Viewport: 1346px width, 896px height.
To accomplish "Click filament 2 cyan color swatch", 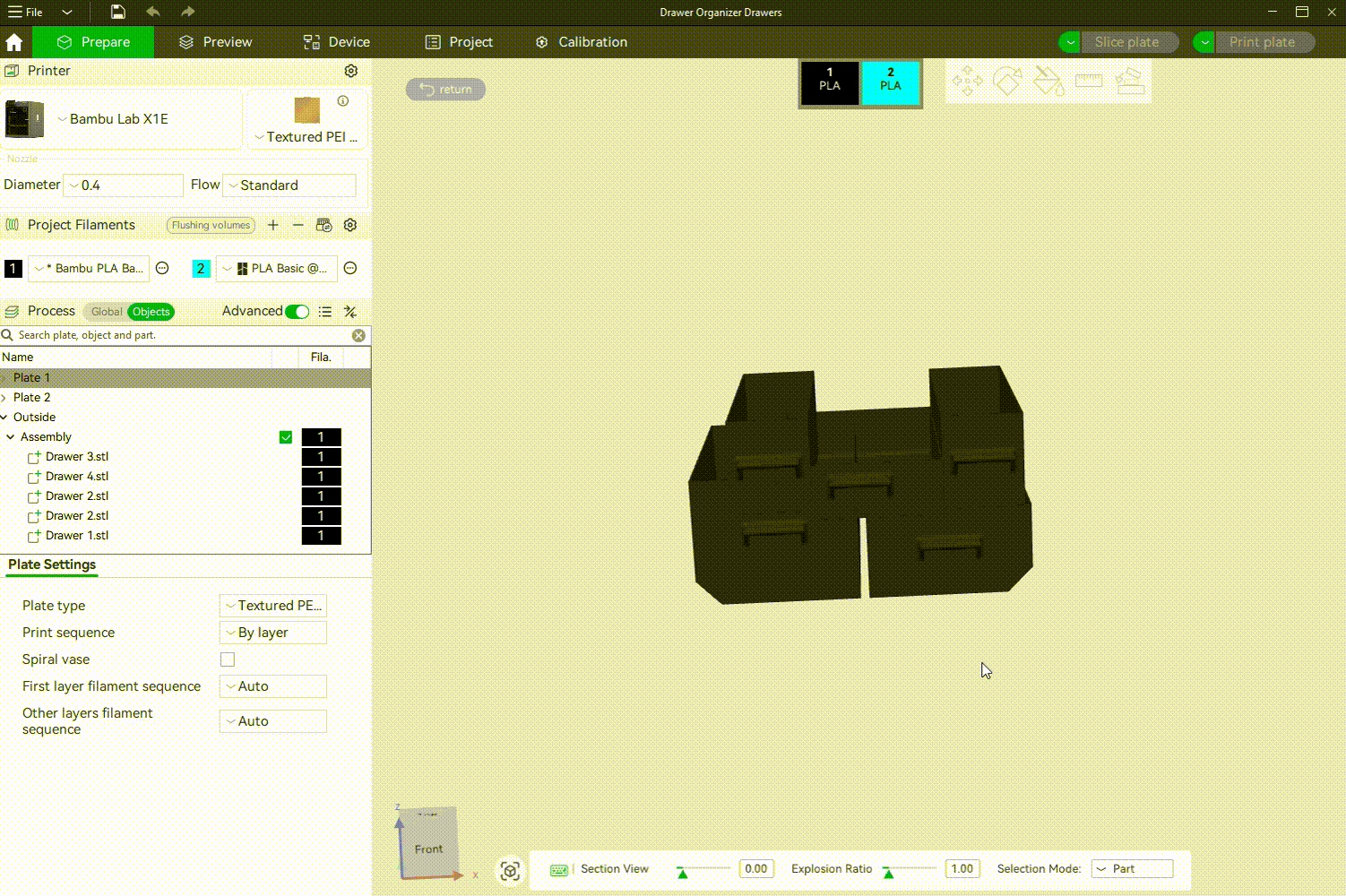I will (201, 268).
